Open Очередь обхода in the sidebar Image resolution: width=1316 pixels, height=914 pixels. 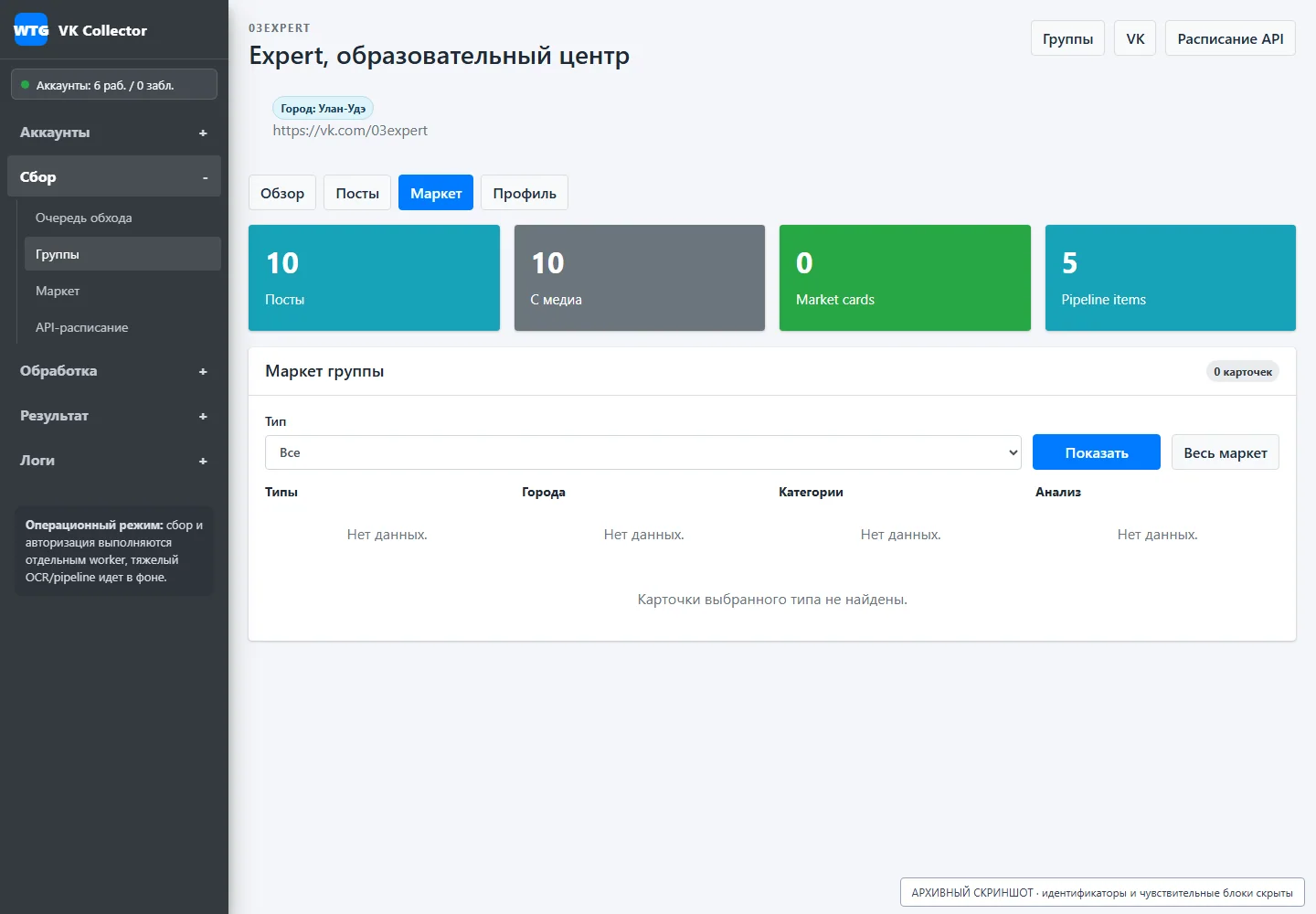click(x=122, y=218)
